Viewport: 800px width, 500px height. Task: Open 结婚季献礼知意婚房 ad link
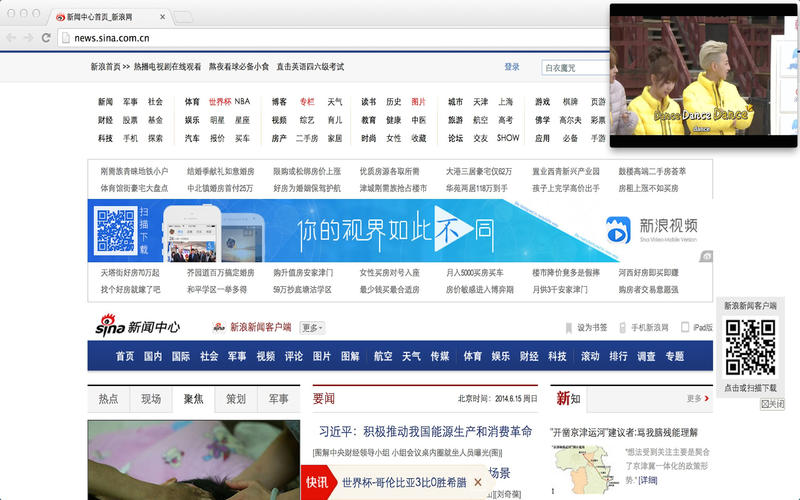tap(220, 171)
